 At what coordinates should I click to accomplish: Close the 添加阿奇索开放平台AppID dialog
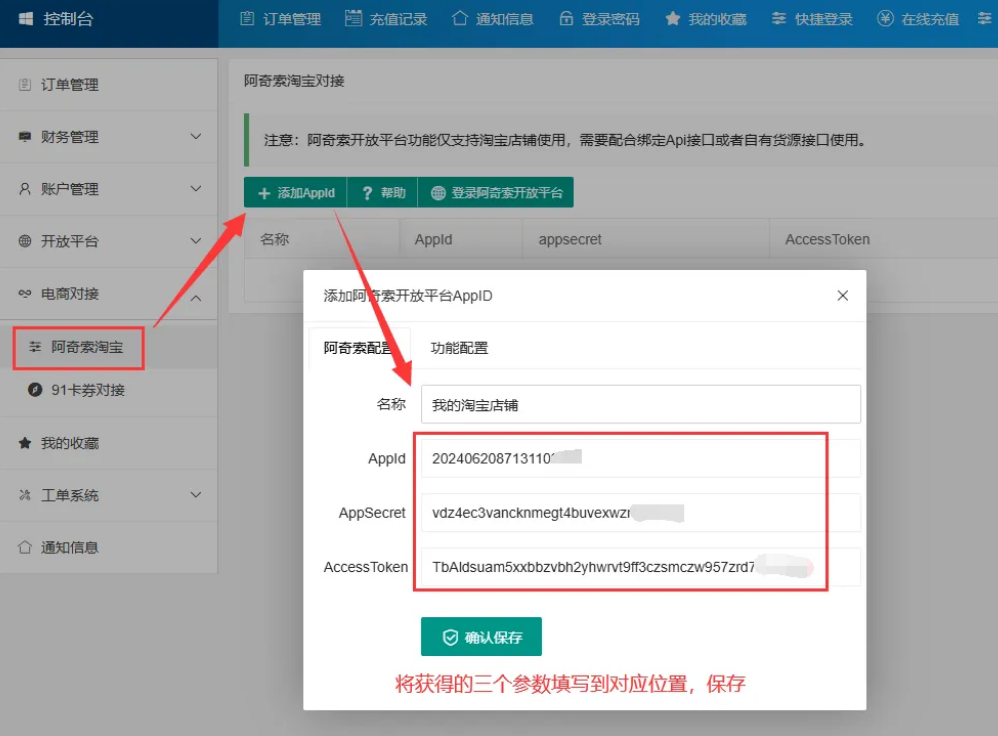coord(842,296)
